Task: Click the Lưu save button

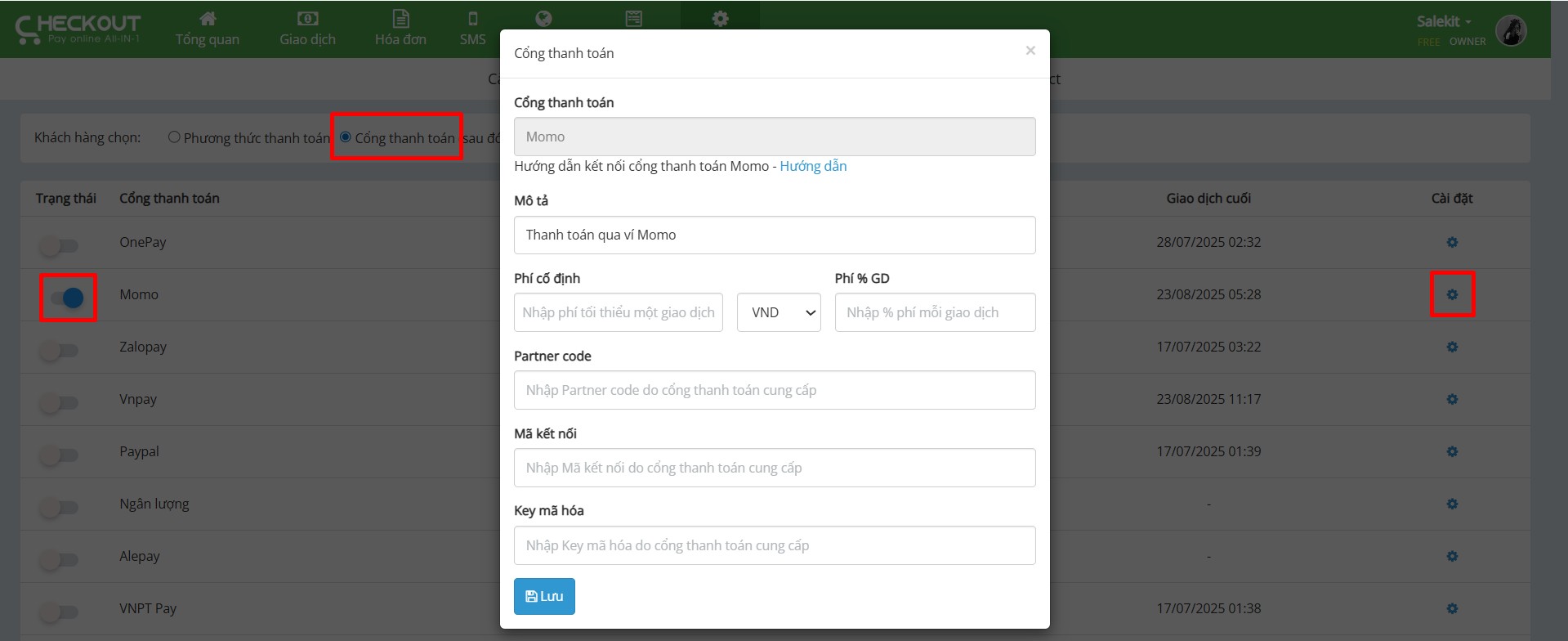Action: click(544, 596)
